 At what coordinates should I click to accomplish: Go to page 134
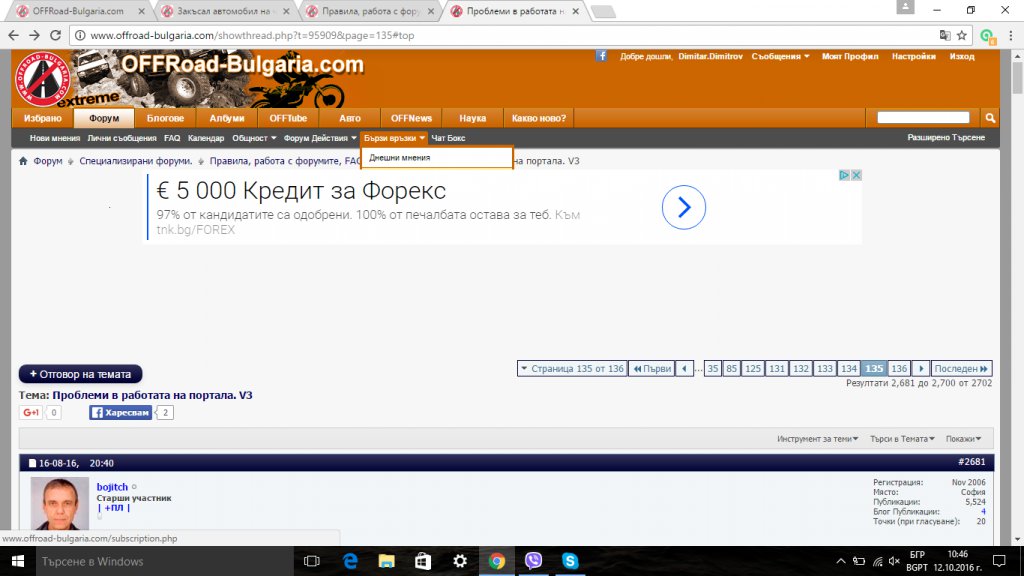(848, 368)
